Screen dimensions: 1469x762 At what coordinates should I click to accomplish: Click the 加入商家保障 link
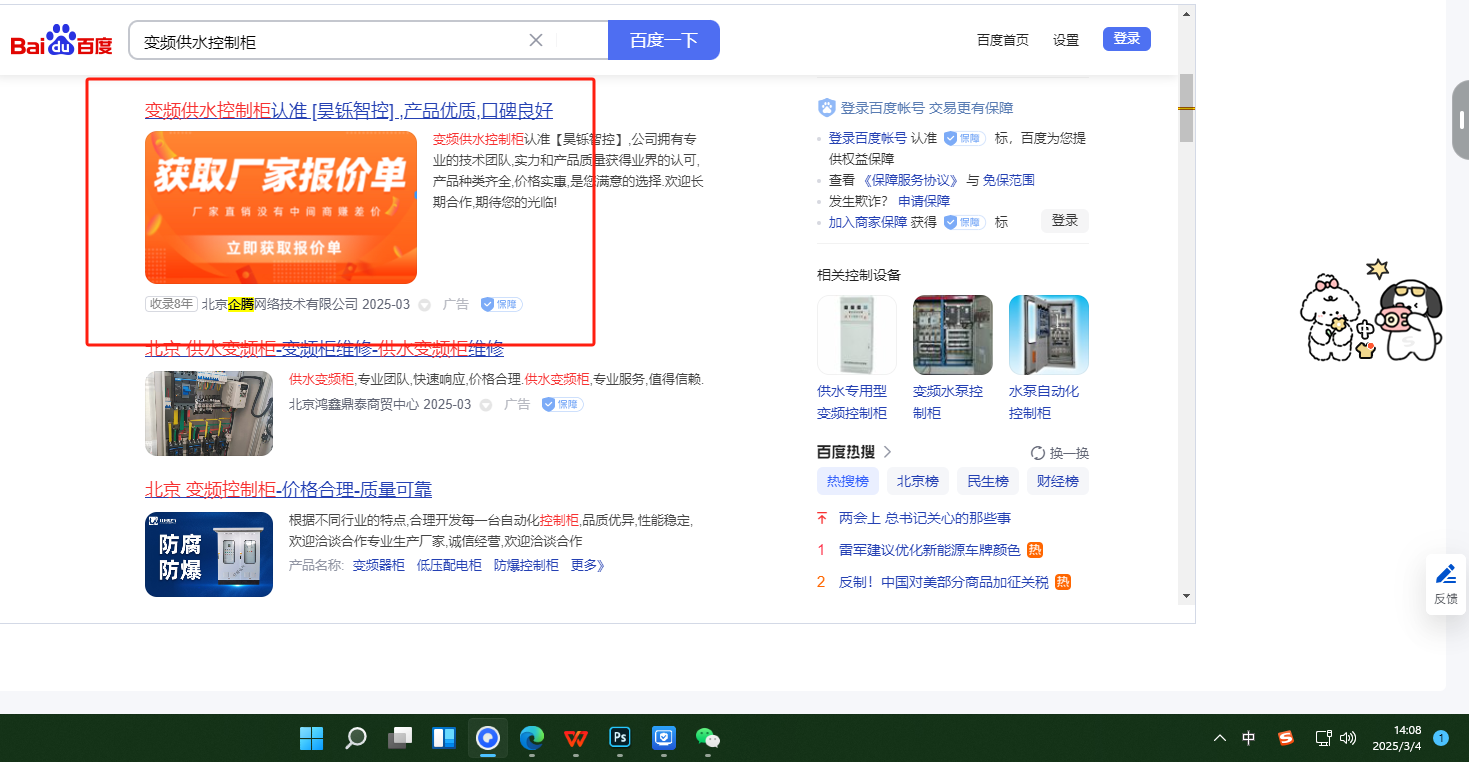[868, 222]
